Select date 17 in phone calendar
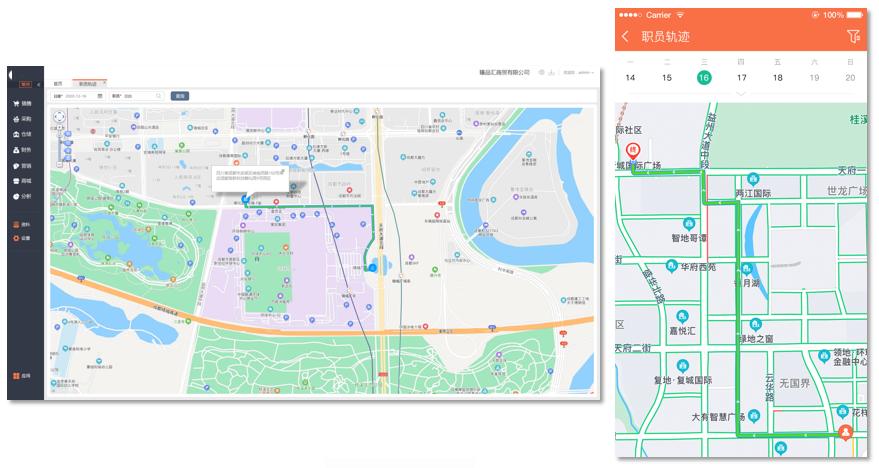This screenshot has width=879, height=468. click(x=742, y=77)
